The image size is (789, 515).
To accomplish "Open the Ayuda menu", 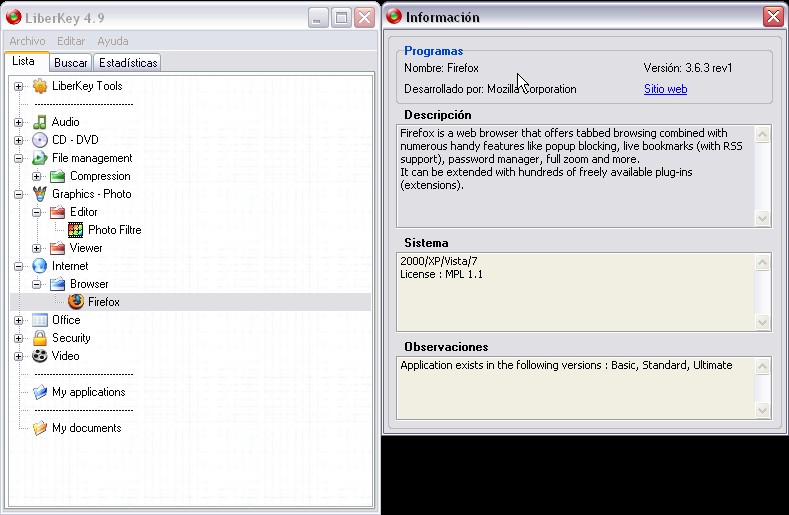I will (113, 41).
